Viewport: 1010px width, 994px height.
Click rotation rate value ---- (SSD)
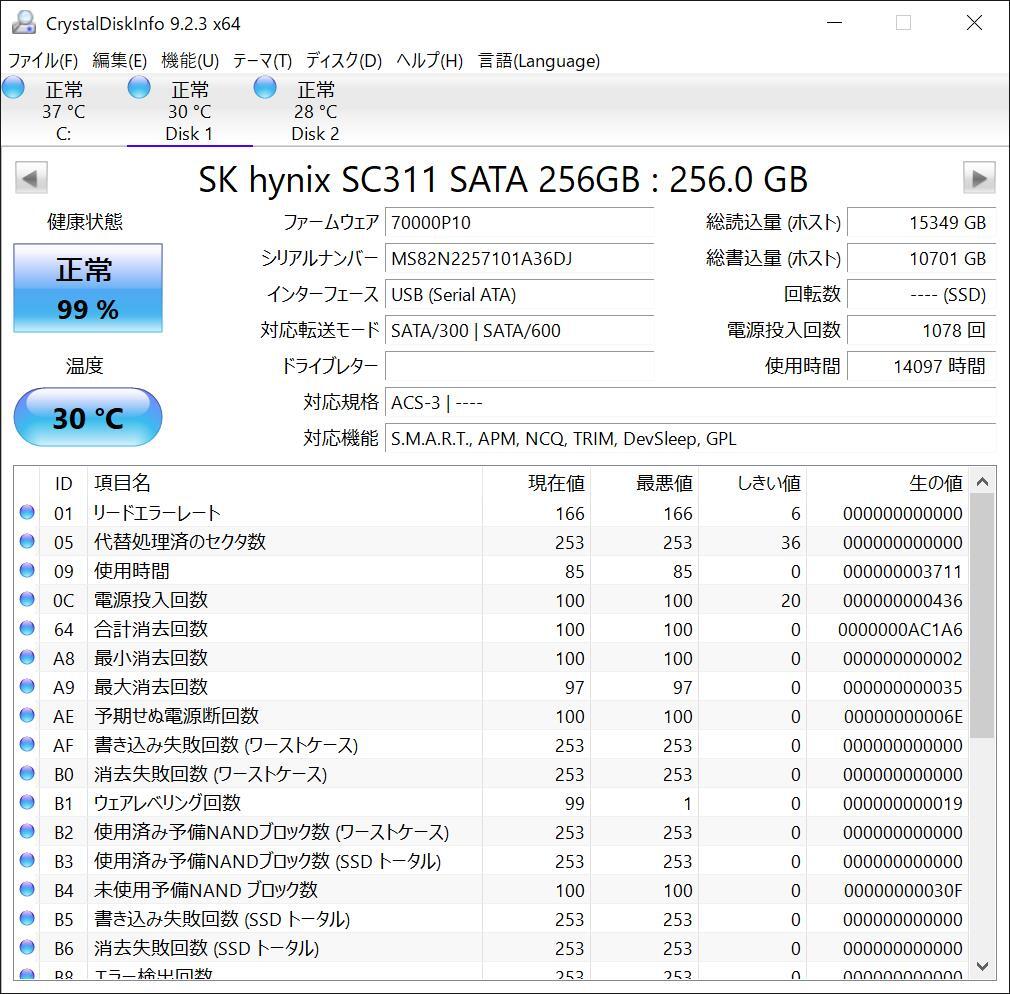click(921, 295)
